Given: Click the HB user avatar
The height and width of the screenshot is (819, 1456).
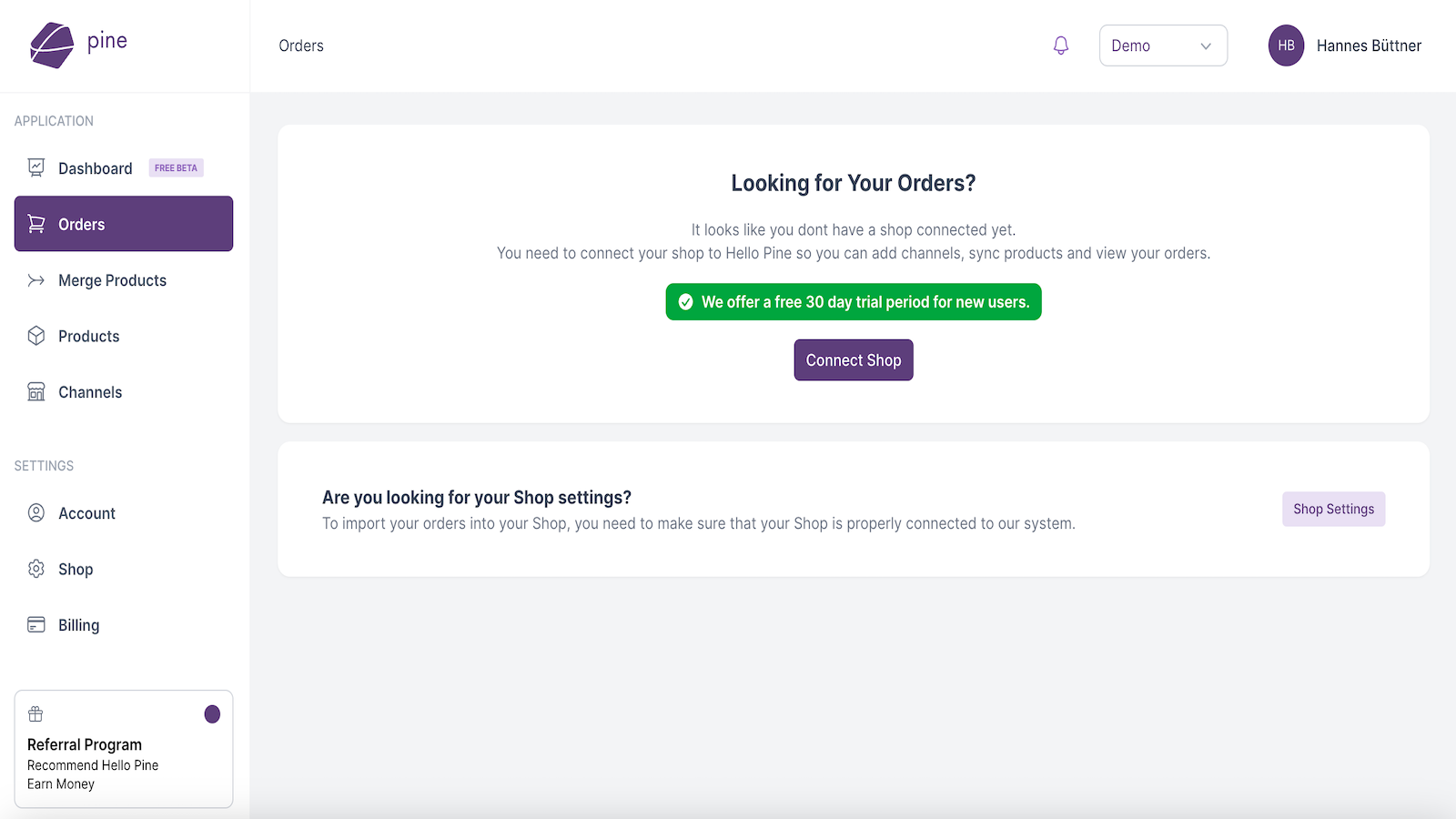Looking at the screenshot, I should click(x=1286, y=45).
